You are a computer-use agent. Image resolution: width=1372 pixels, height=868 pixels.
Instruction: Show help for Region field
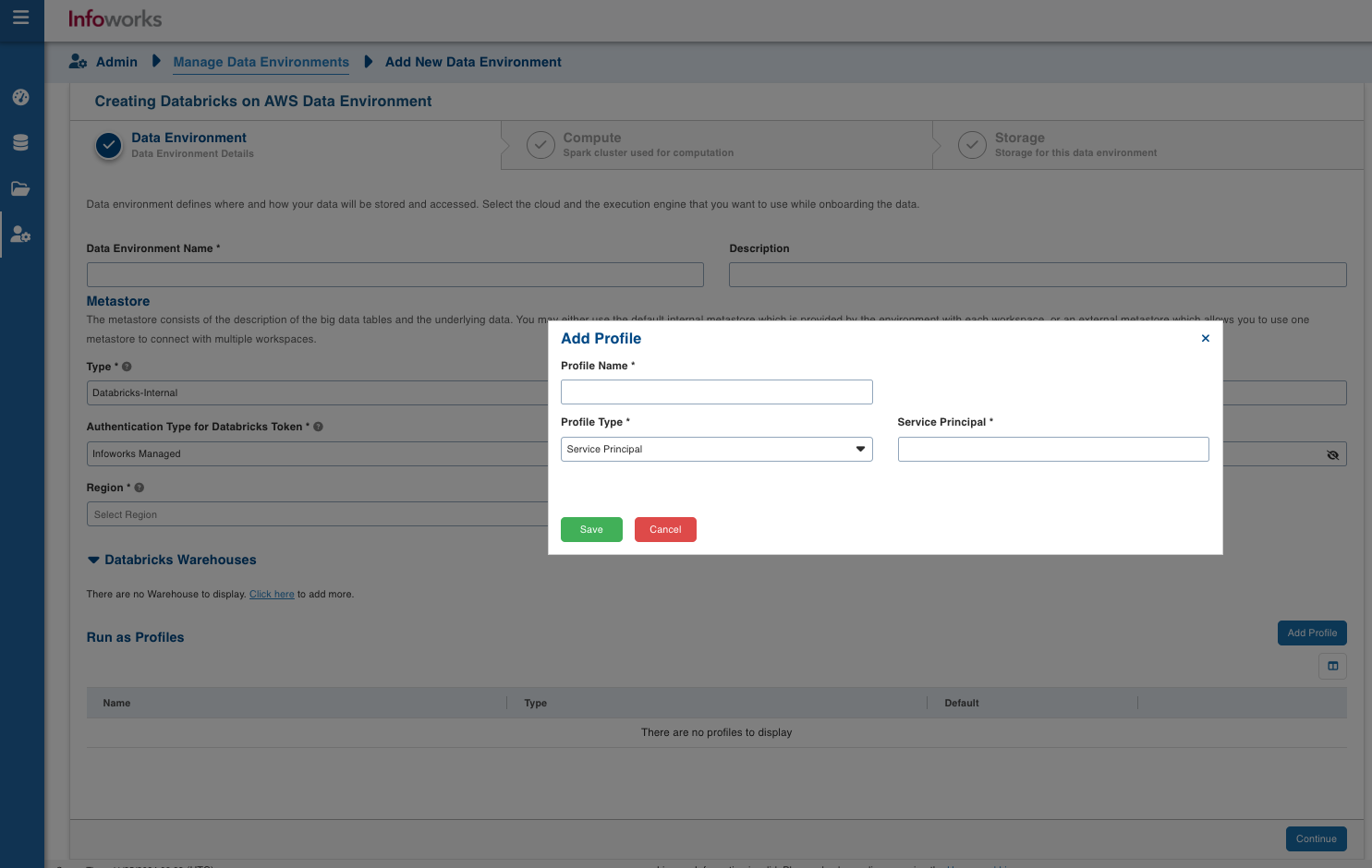pos(140,488)
